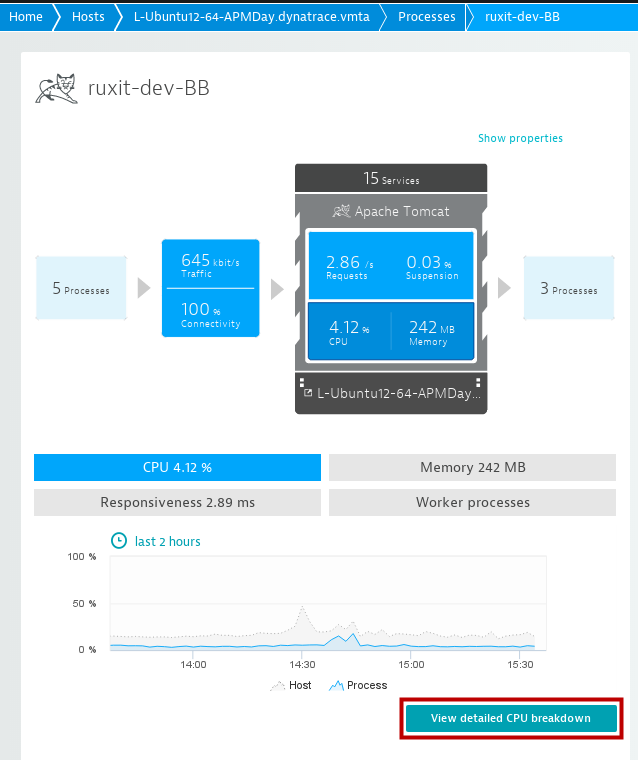This screenshot has width=638, height=761.
Task: Switch to Memory 242 MB tab
Action: click(x=472, y=467)
